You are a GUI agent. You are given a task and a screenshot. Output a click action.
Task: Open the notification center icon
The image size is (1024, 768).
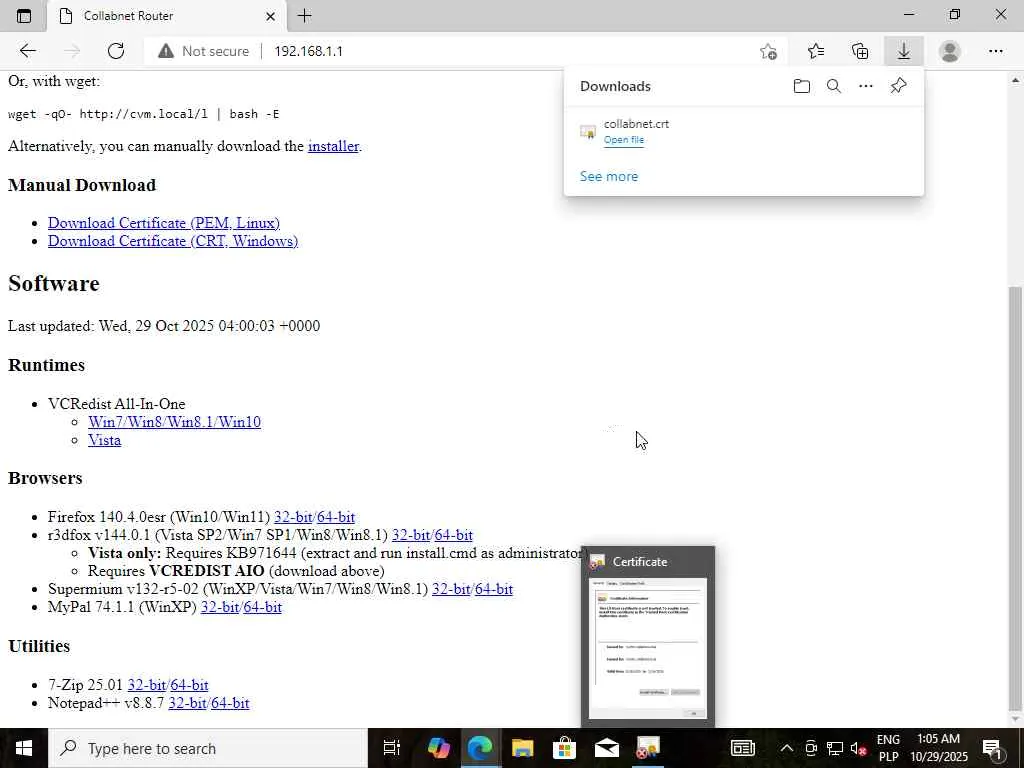993,748
